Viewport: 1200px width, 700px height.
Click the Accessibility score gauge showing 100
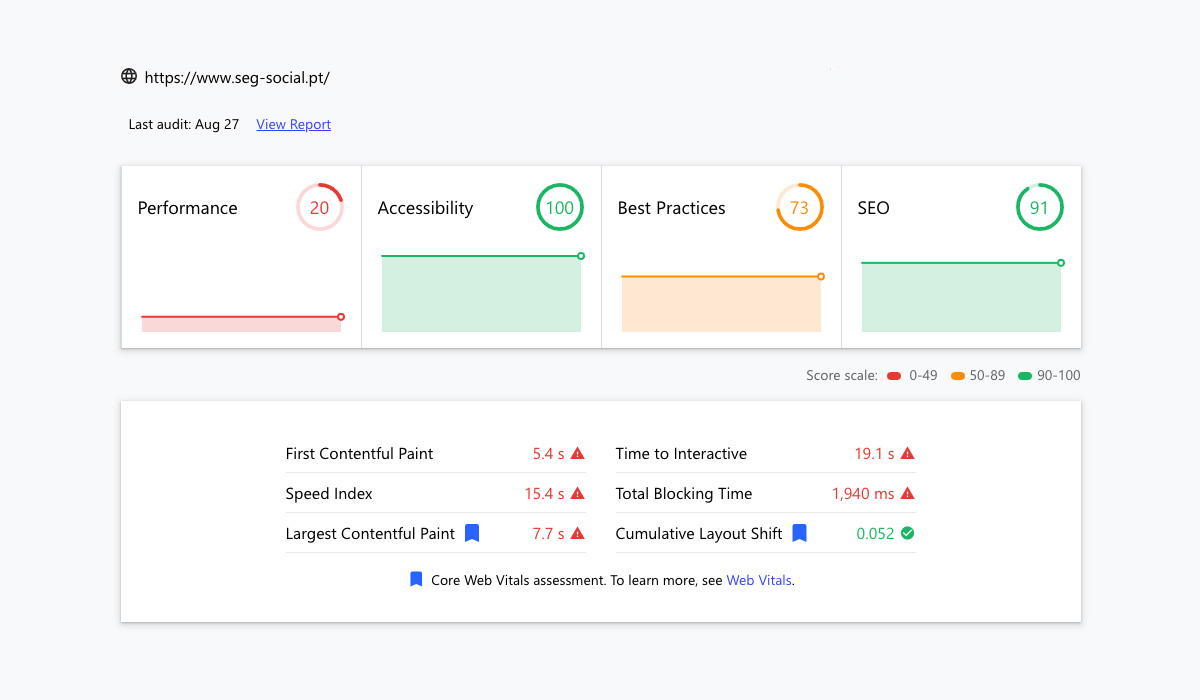pyautogui.click(x=560, y=208)
